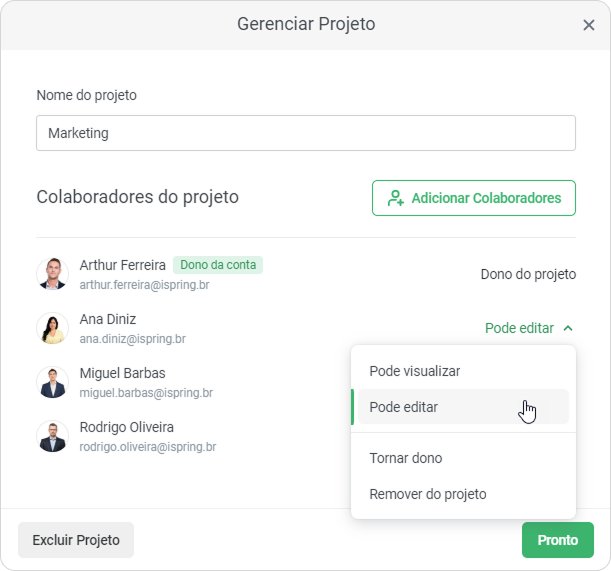The image size is (611, 571).
Task: Click Miguel Barbas's avatar photo
Action: 52,382
